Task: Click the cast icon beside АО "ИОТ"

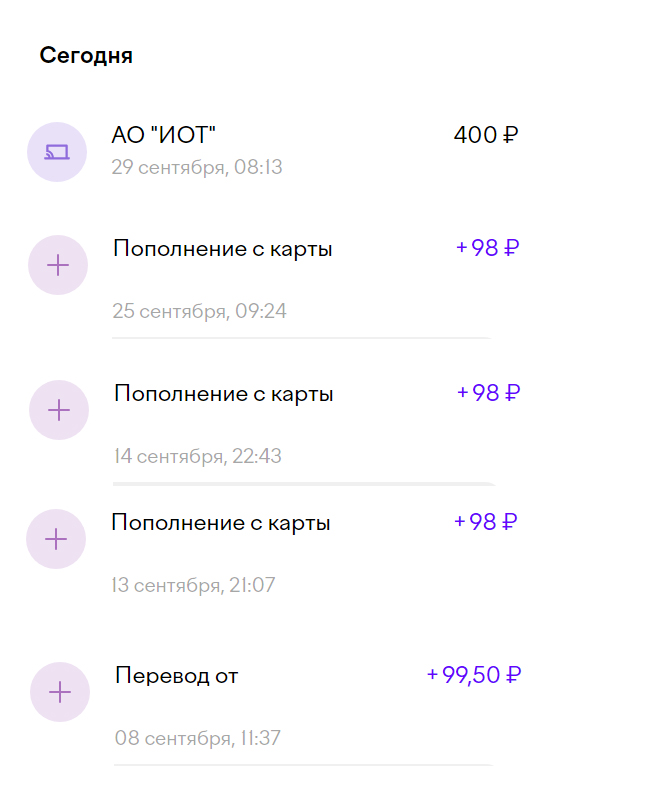Action: 57,152
